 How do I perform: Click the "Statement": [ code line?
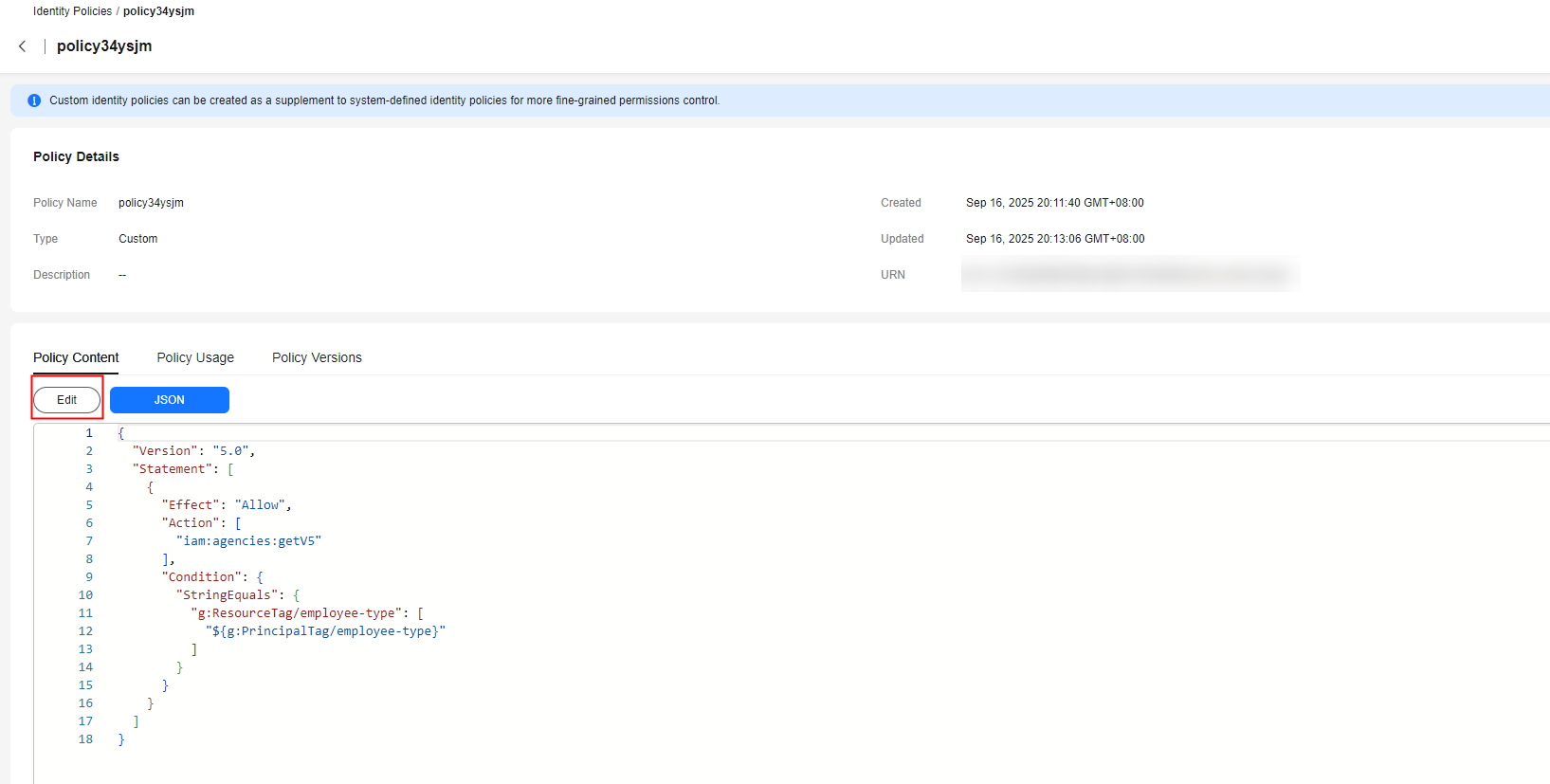[183, 469]
